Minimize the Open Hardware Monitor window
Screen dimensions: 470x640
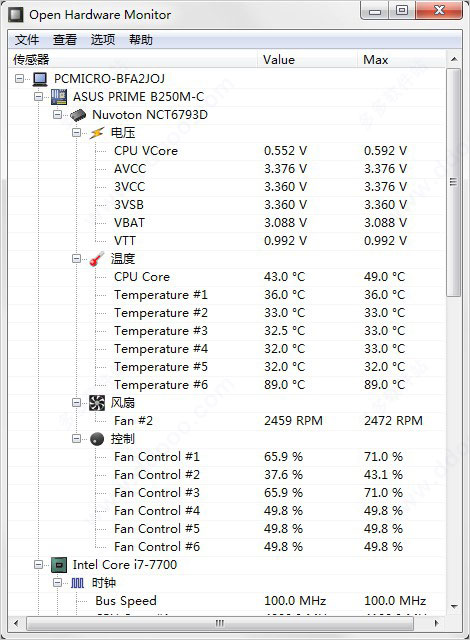(x=375, y=10)
